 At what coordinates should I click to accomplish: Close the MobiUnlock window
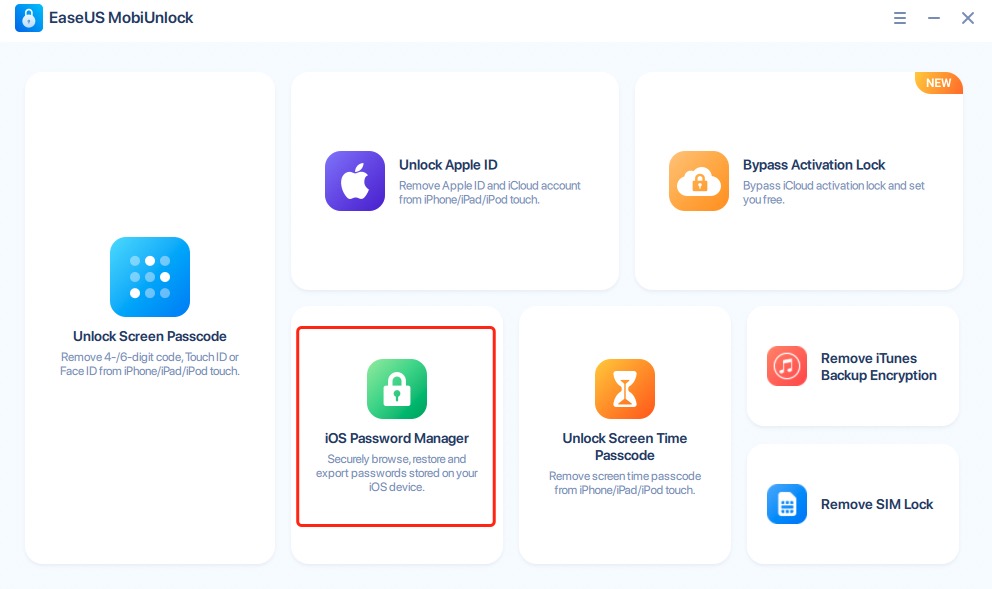pyautogui.click(x=968, y=18)
